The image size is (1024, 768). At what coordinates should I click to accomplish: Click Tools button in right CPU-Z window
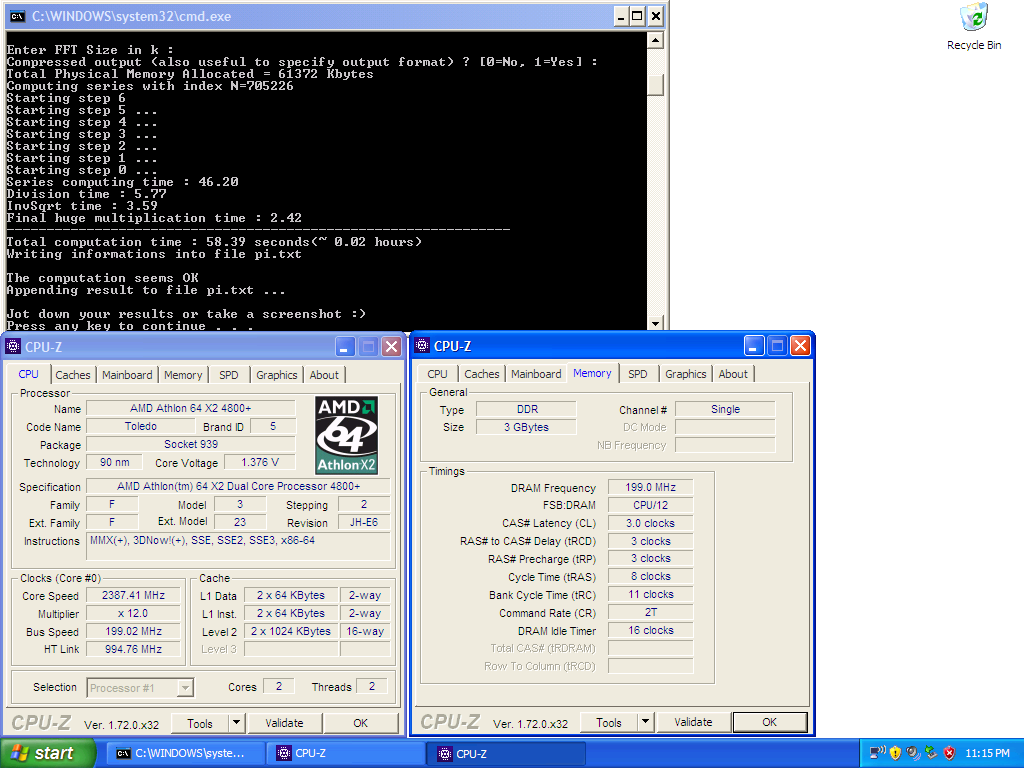[x=608, y=722]
